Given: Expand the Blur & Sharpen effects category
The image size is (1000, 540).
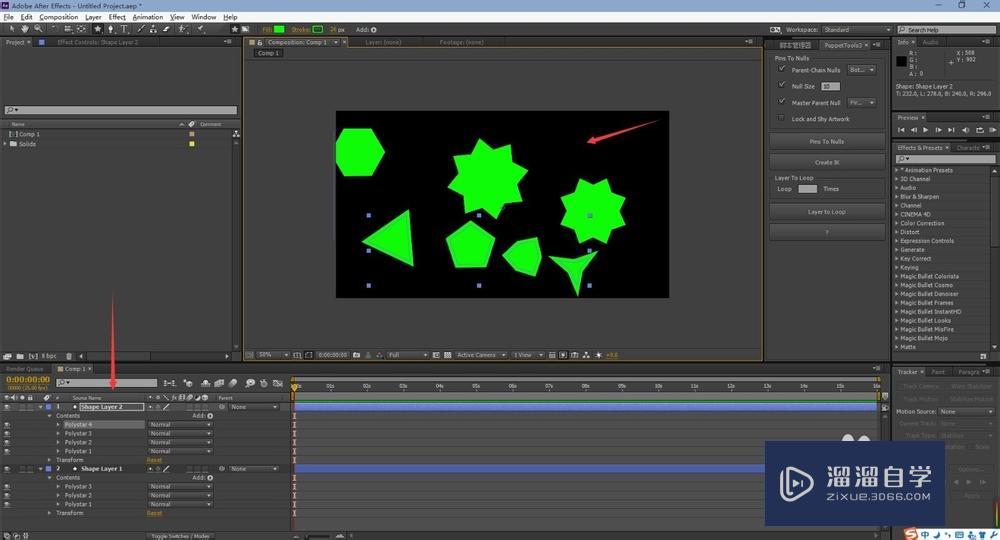Looking at the screenshot, I should click(897, 197).
